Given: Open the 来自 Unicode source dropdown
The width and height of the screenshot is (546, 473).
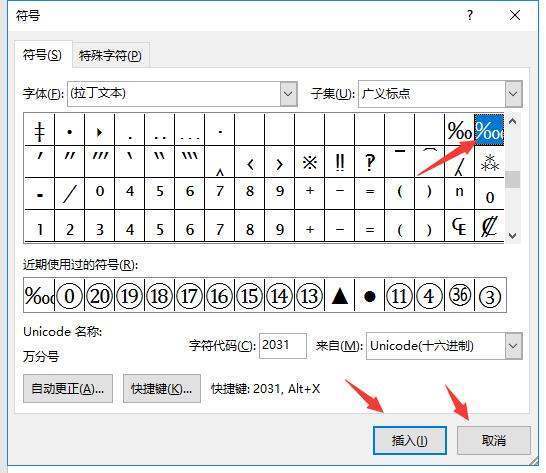Looking at the screenshot, I should click(513, 346).
